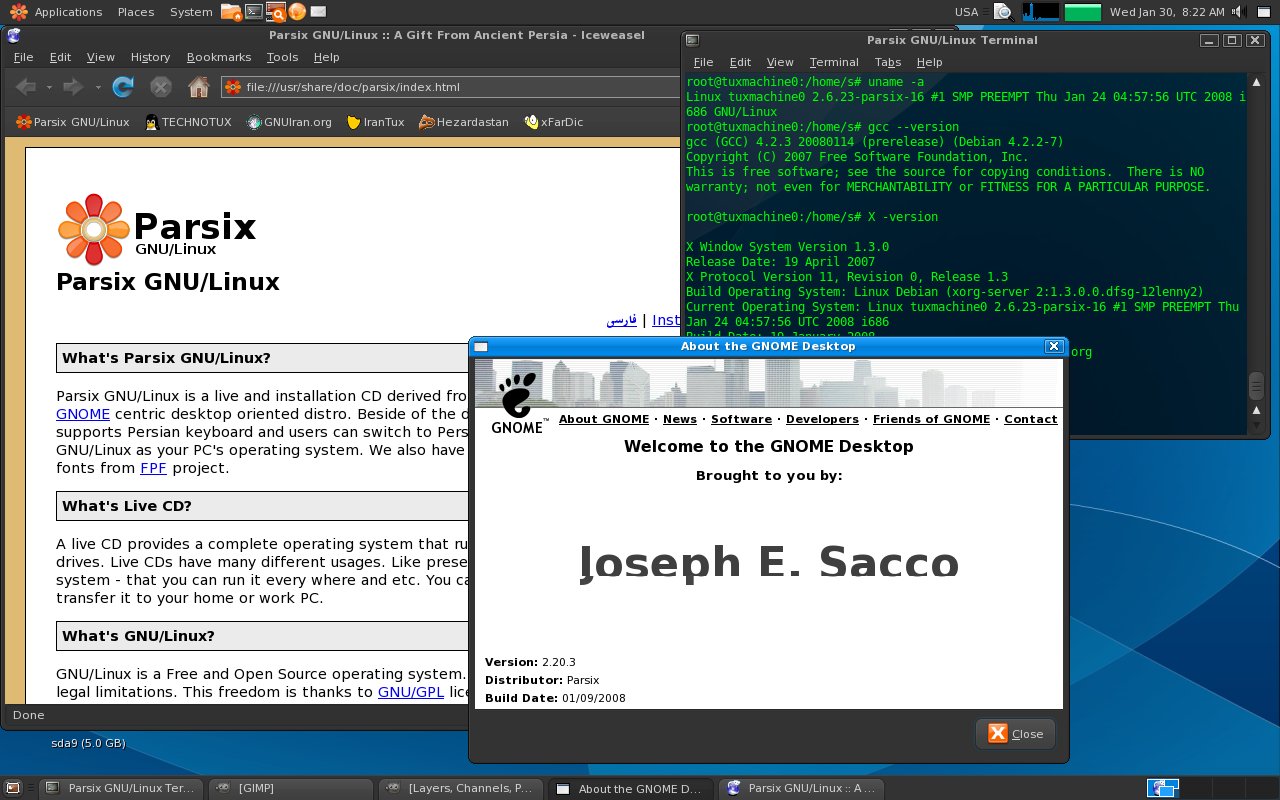Go to the Iceweasel home page

(x=199, y=87)
